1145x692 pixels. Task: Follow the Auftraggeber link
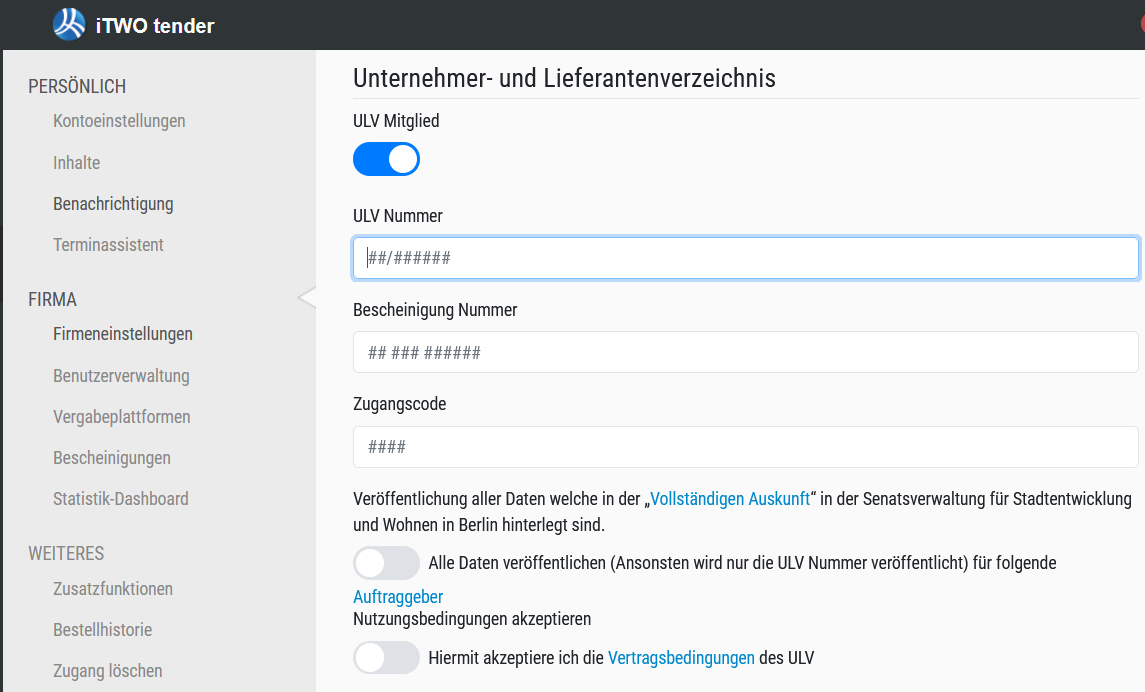coord(398,596)
